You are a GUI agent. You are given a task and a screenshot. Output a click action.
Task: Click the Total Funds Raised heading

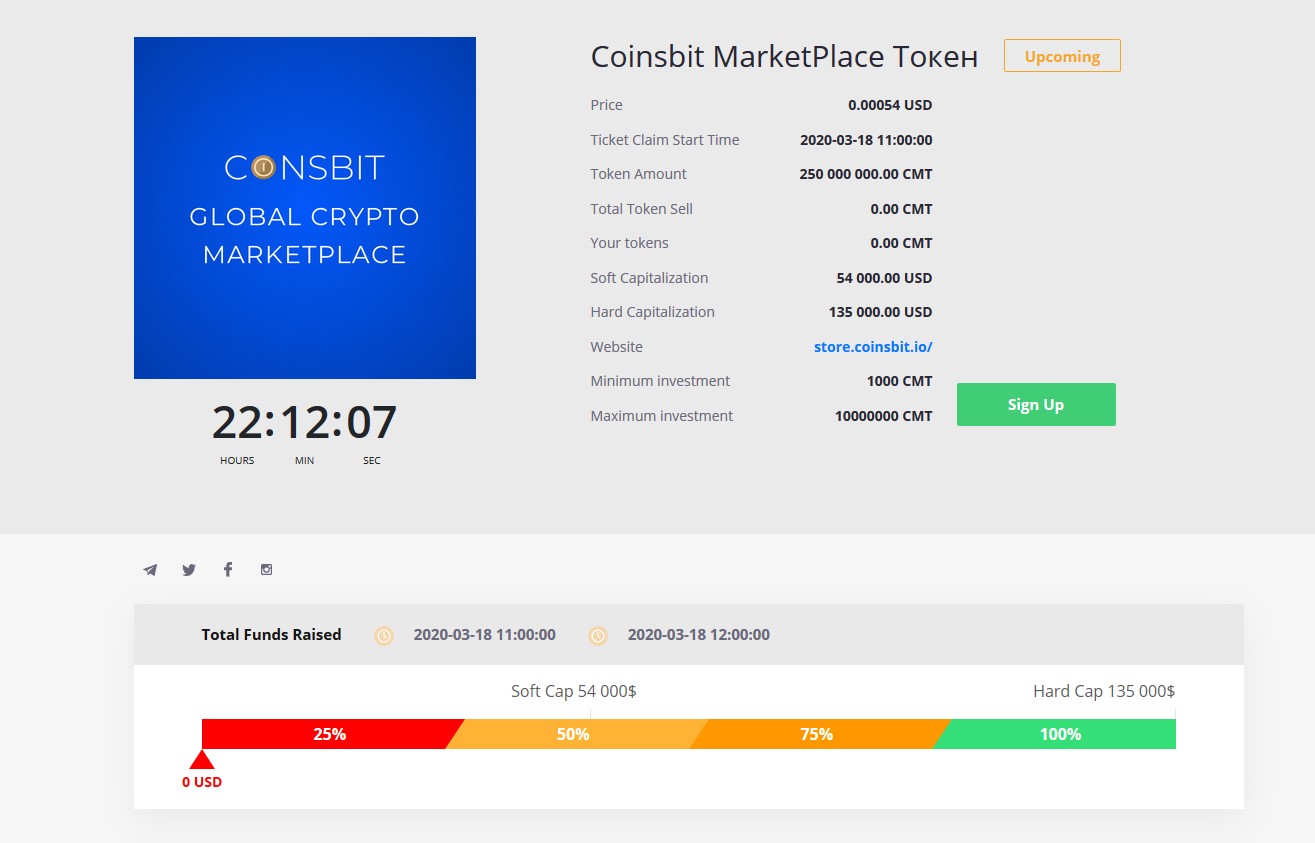pyautogui.click(x=271, y=635)
